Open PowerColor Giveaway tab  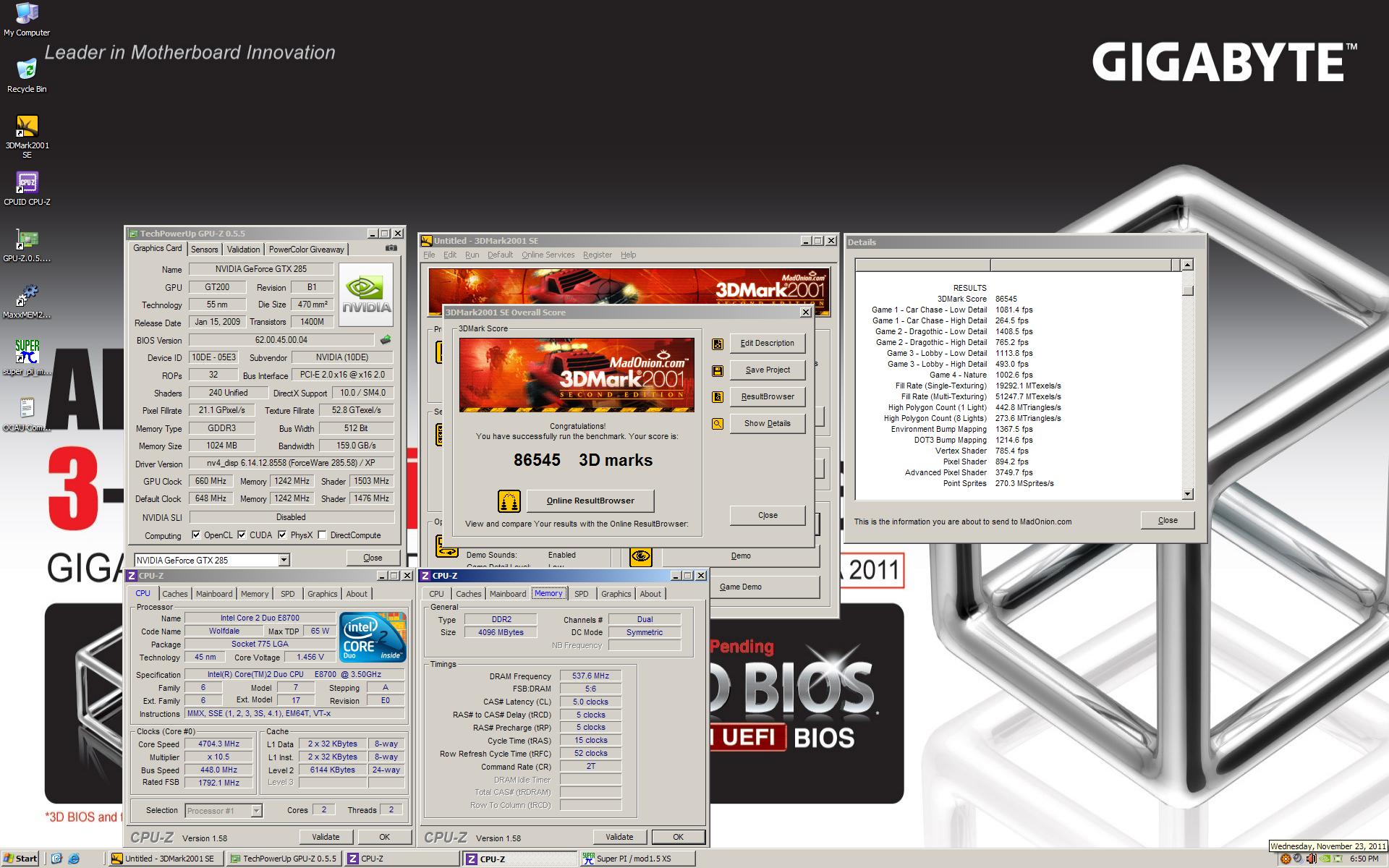pyautogui.click(x=306, y=250)
